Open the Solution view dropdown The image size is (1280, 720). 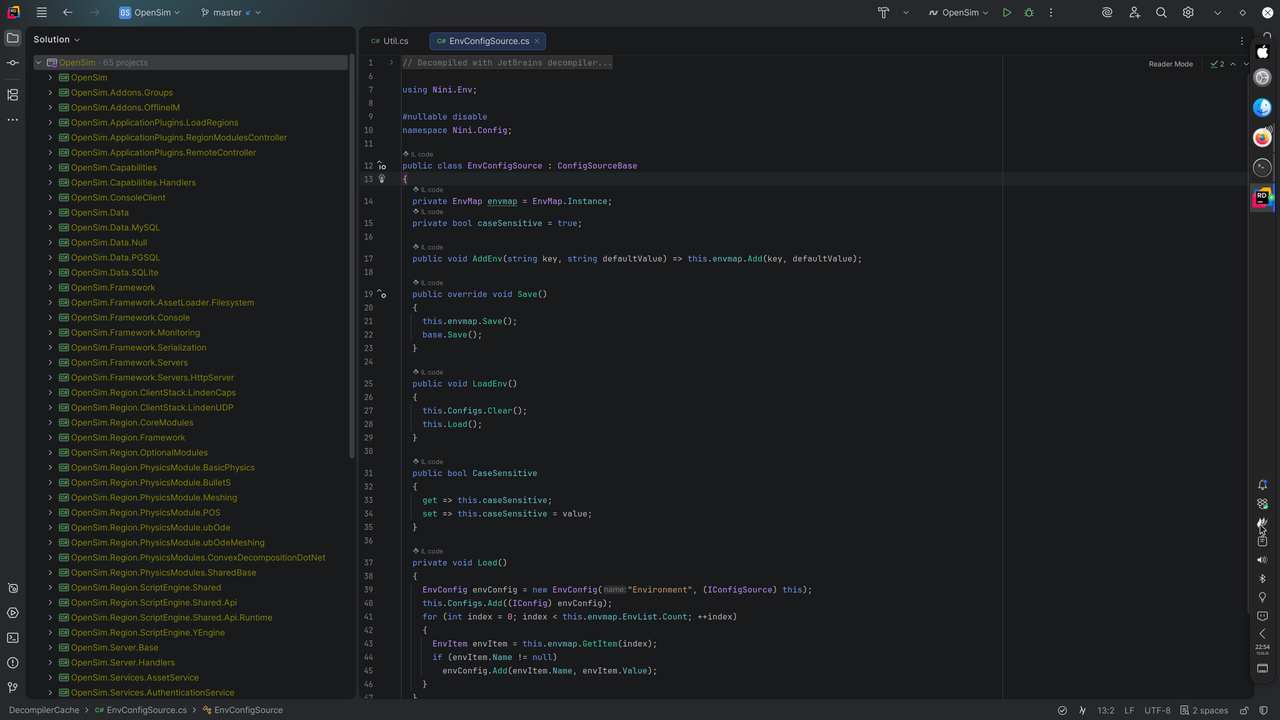click(x=56, y=39)
